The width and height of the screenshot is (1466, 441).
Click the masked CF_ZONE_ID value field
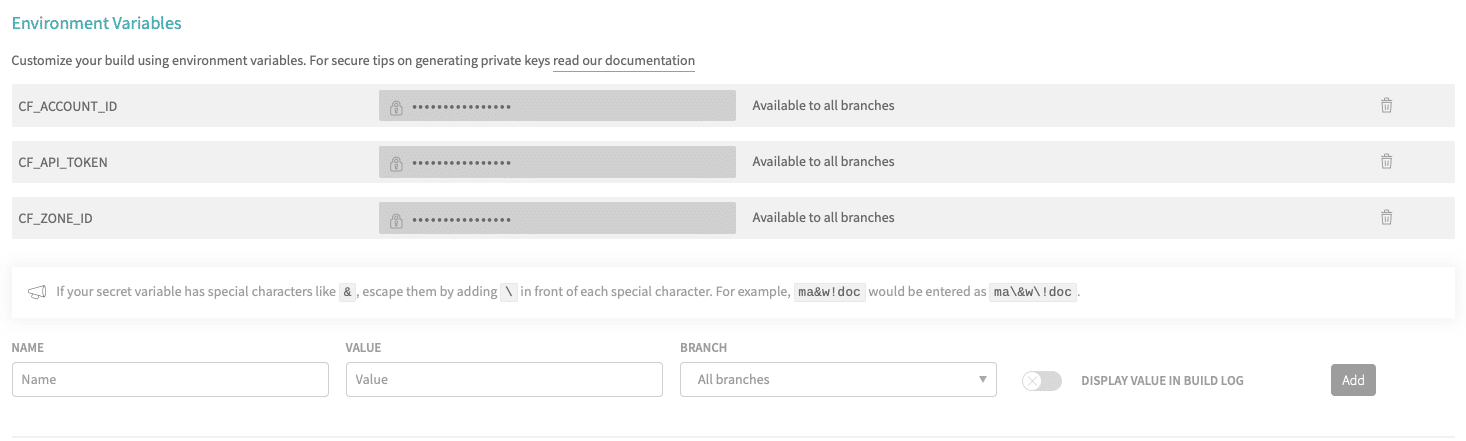(557, 217)
